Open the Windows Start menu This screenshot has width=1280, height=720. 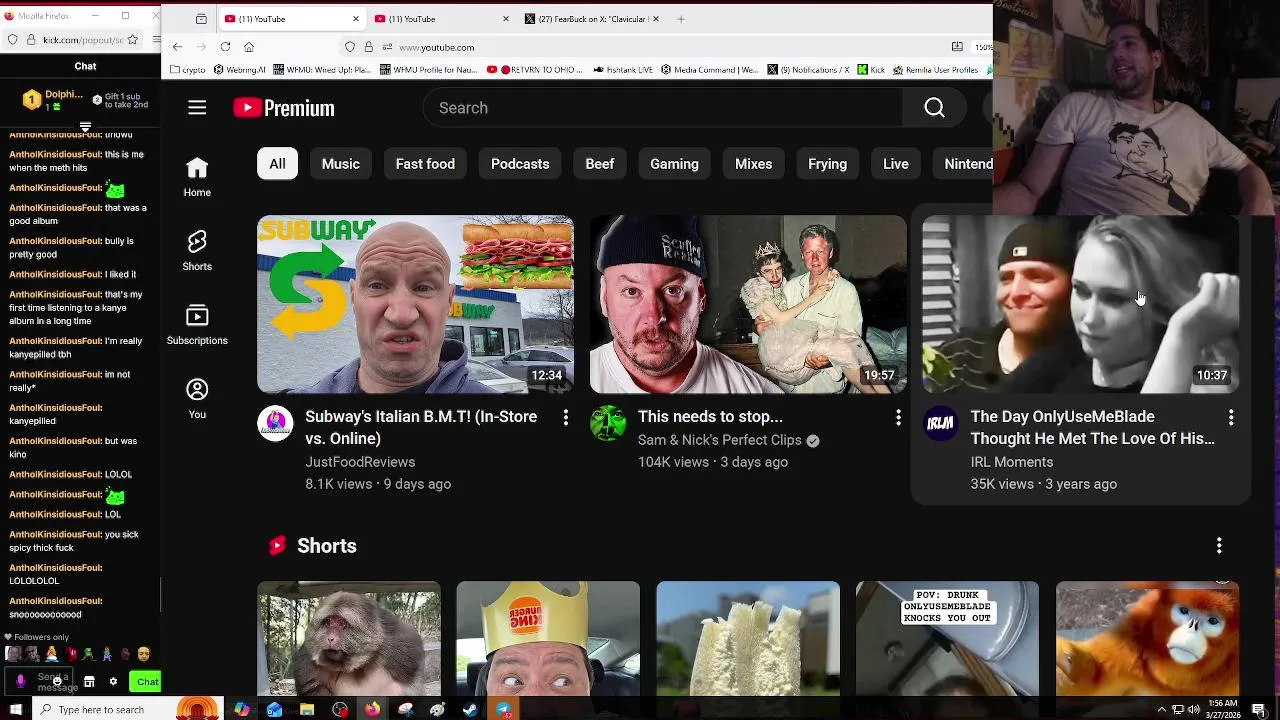(15, 710)
